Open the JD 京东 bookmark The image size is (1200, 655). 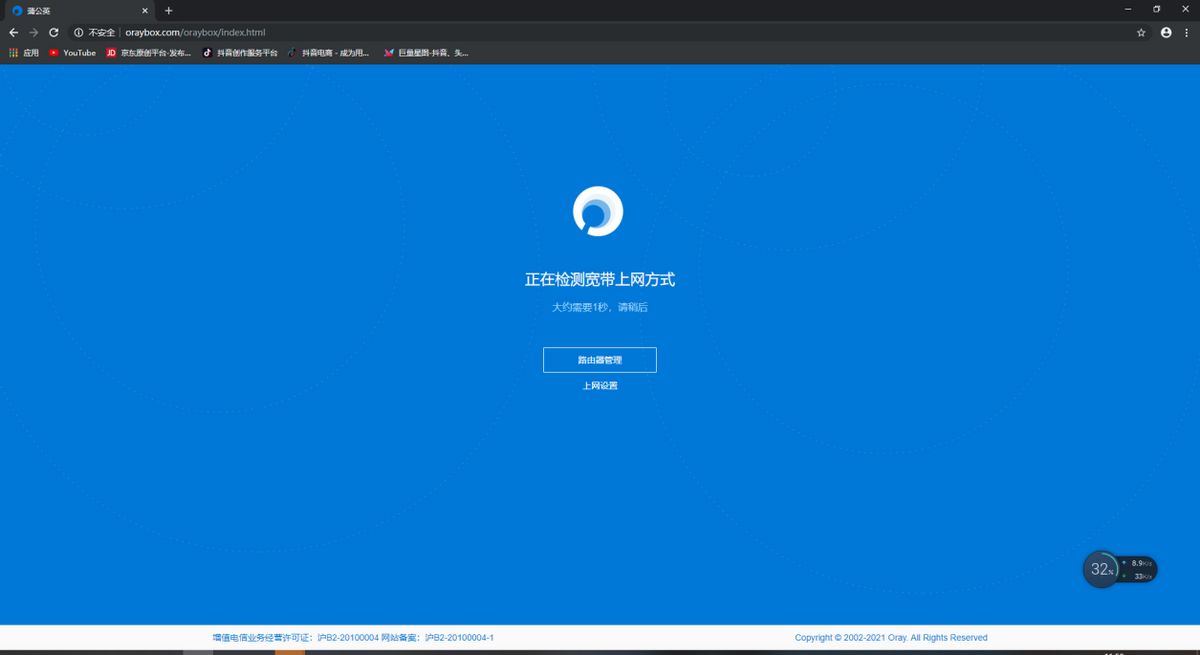(148, 53)
